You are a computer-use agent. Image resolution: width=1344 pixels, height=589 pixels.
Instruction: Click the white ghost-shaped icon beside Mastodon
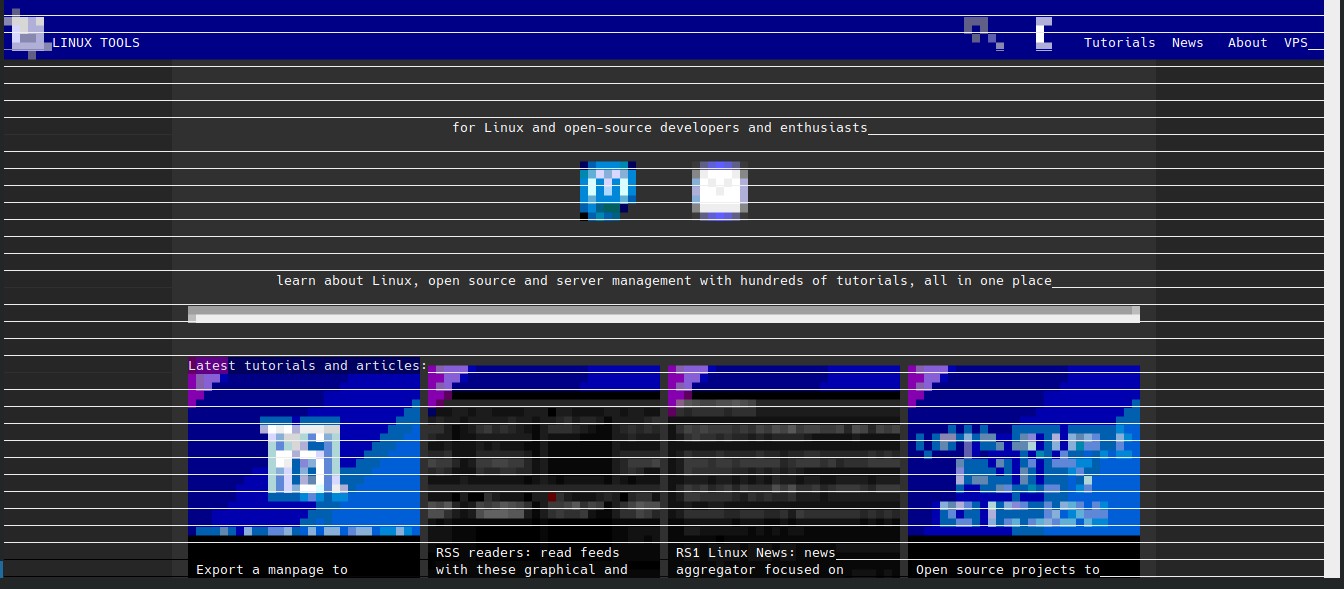tap(719, 189)
